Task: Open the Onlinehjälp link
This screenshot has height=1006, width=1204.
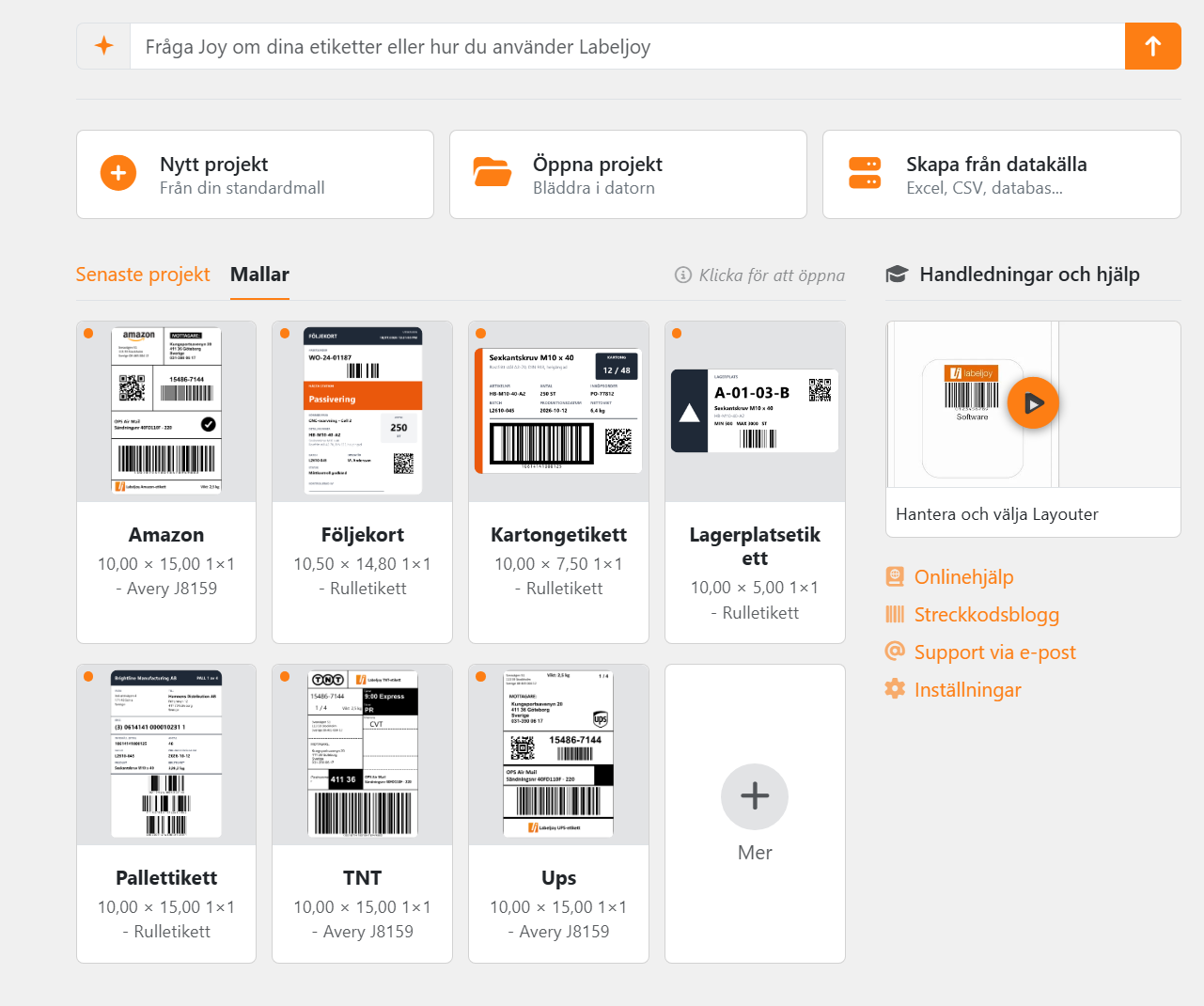Action: coord(963,576)
